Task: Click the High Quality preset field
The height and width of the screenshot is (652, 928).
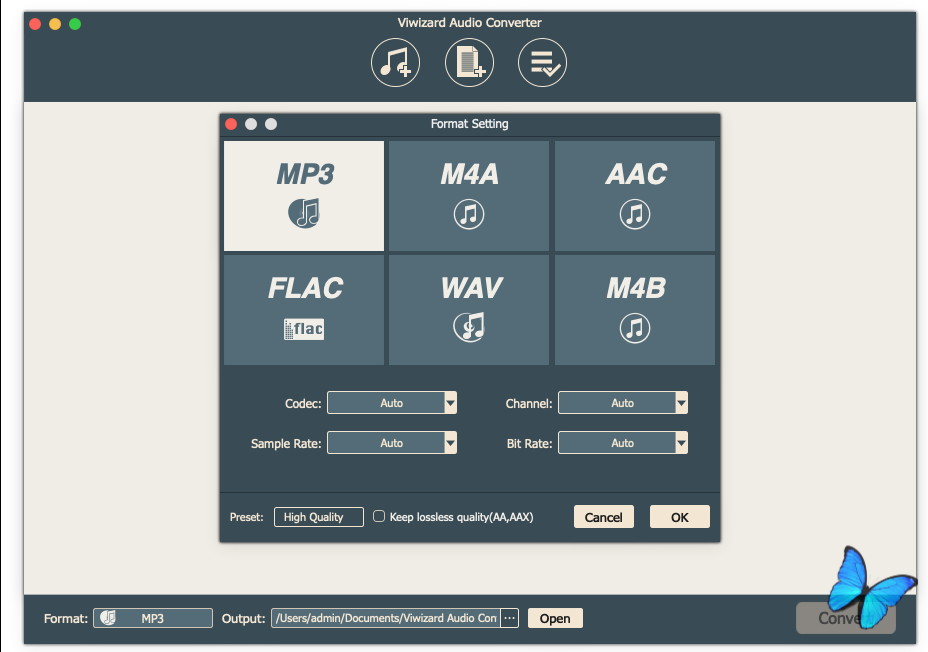Action: (x=318, y=517)
